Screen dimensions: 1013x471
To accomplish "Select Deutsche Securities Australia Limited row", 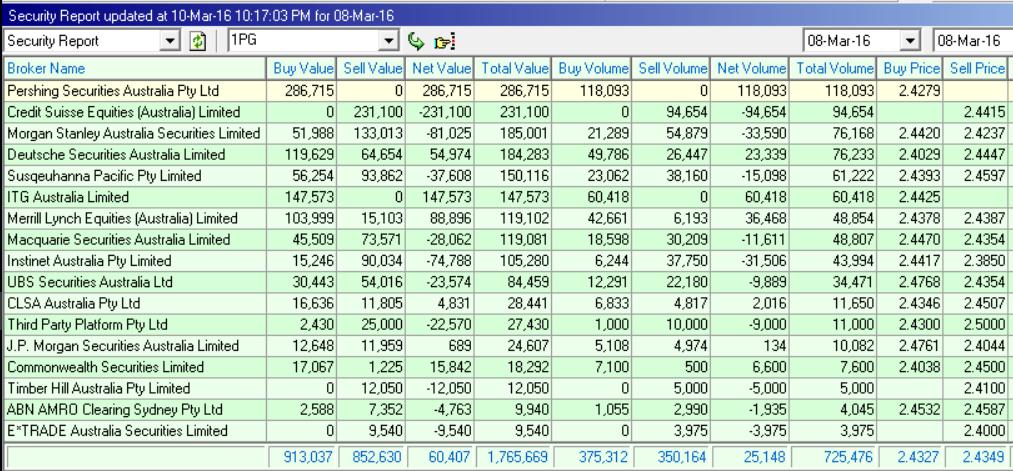I will (x=506, y=154).
